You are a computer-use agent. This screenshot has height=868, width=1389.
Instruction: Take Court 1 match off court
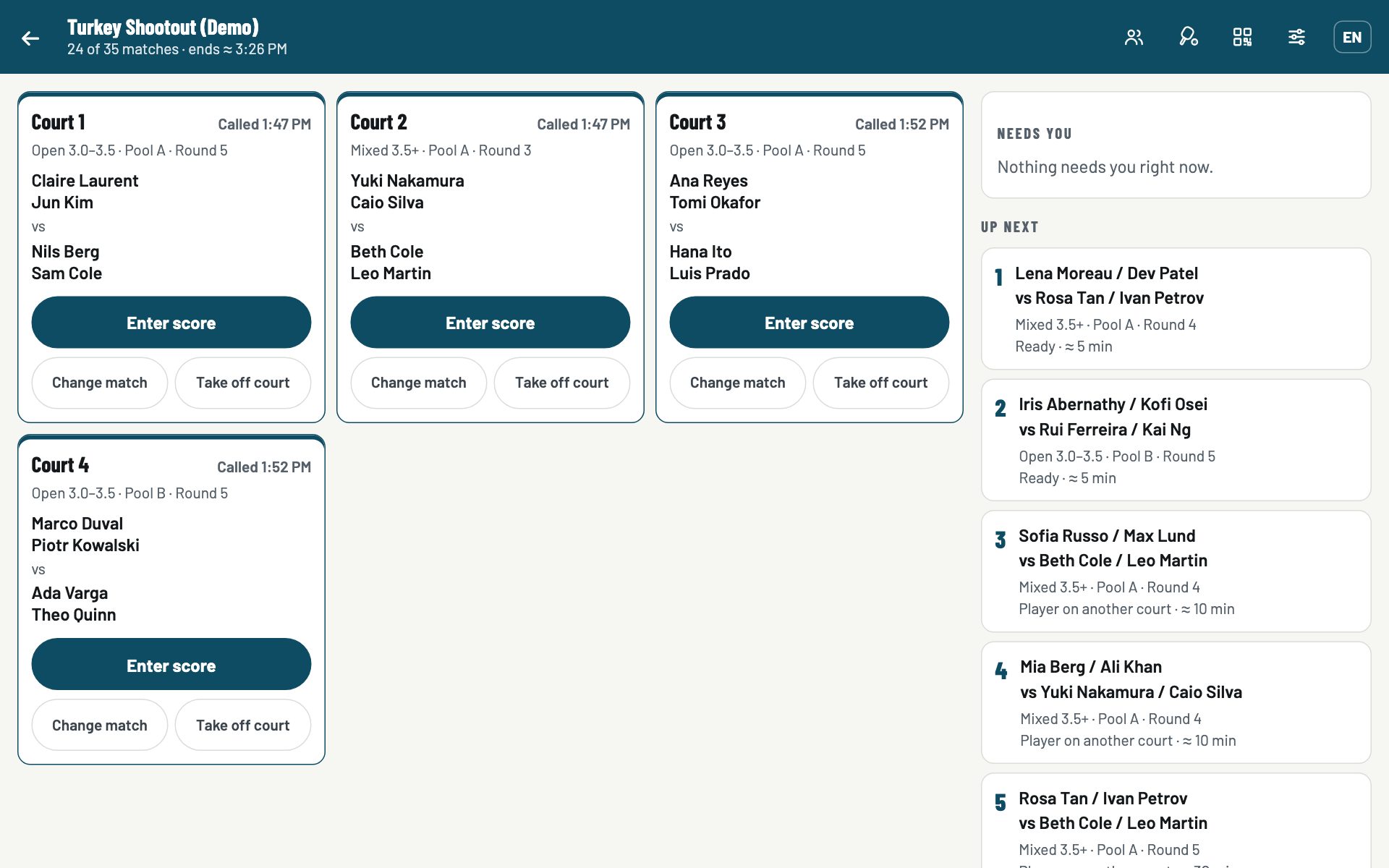coord(243,383)
